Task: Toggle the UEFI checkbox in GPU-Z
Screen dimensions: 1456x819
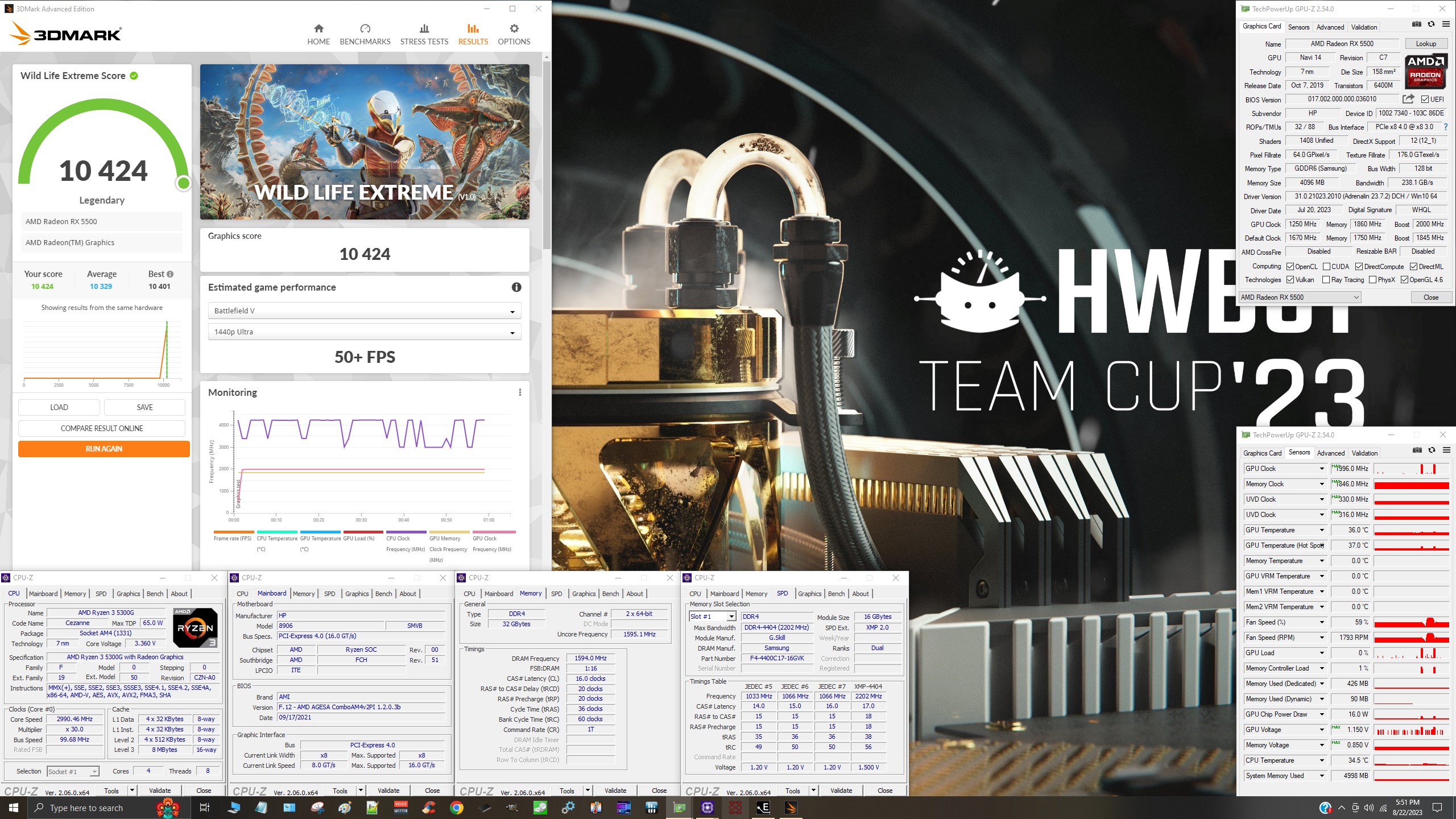Action: (1425, 100)
